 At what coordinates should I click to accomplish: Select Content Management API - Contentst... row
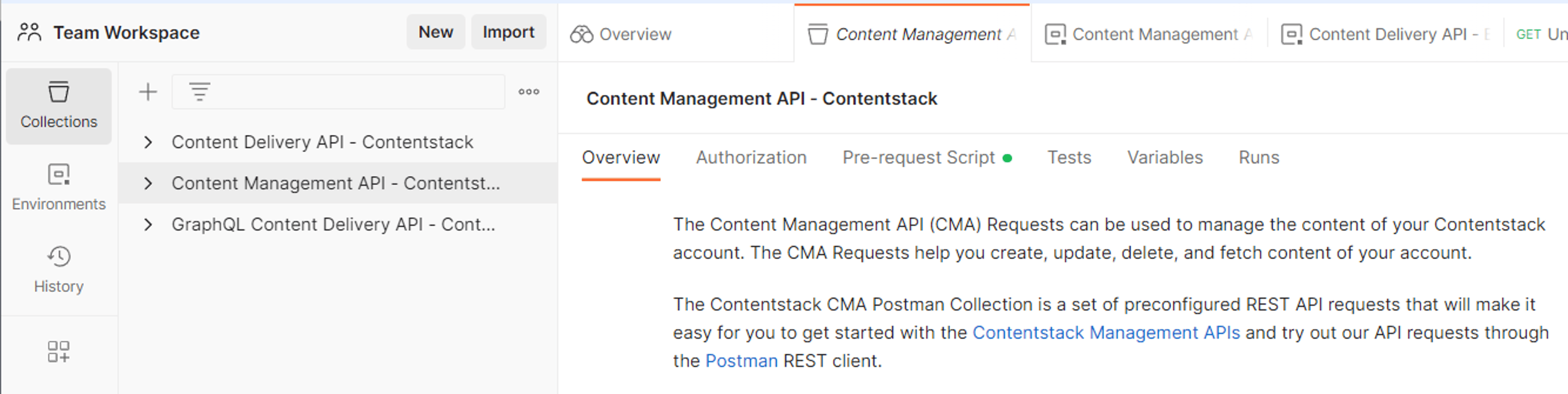coord(338,183)
